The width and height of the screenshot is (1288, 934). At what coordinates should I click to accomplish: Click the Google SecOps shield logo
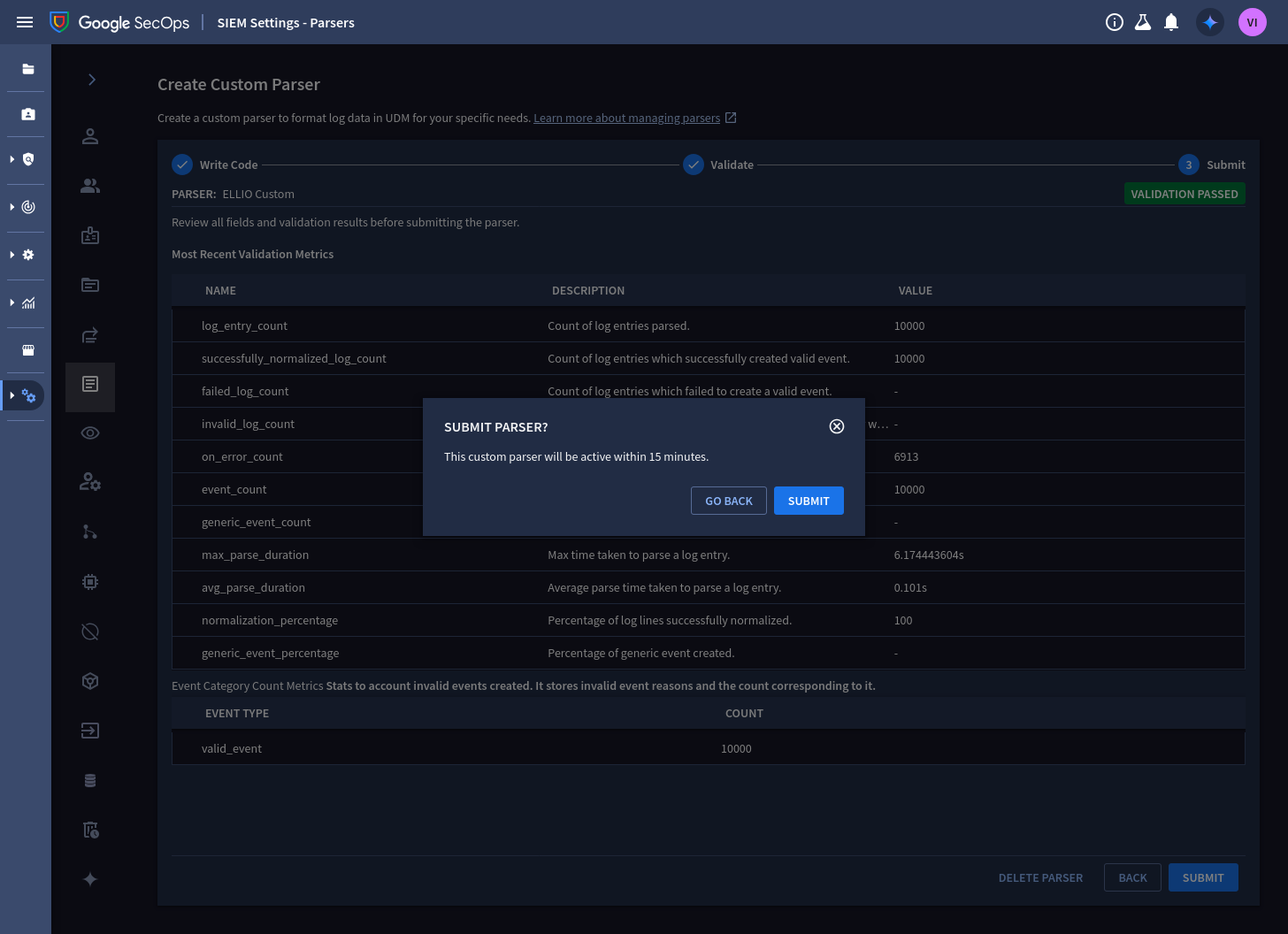[59, 22]
